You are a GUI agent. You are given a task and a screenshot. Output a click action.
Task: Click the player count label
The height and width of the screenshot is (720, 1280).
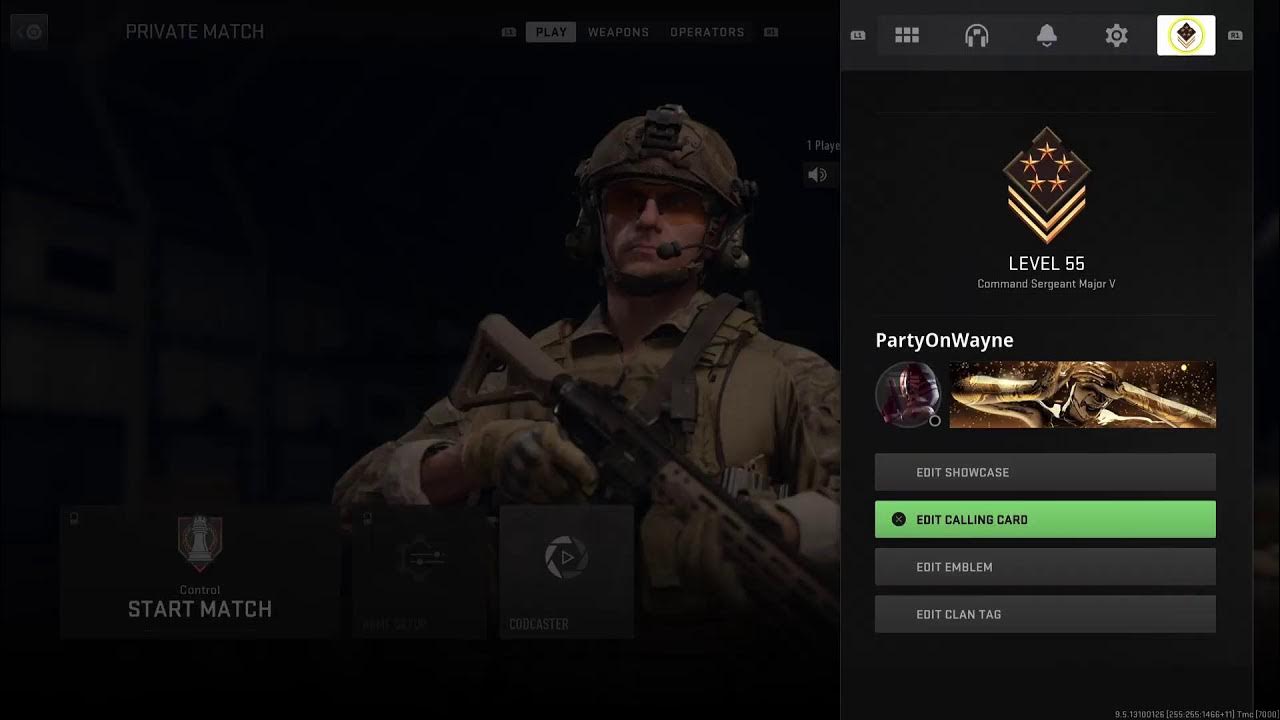pos(823,146)
